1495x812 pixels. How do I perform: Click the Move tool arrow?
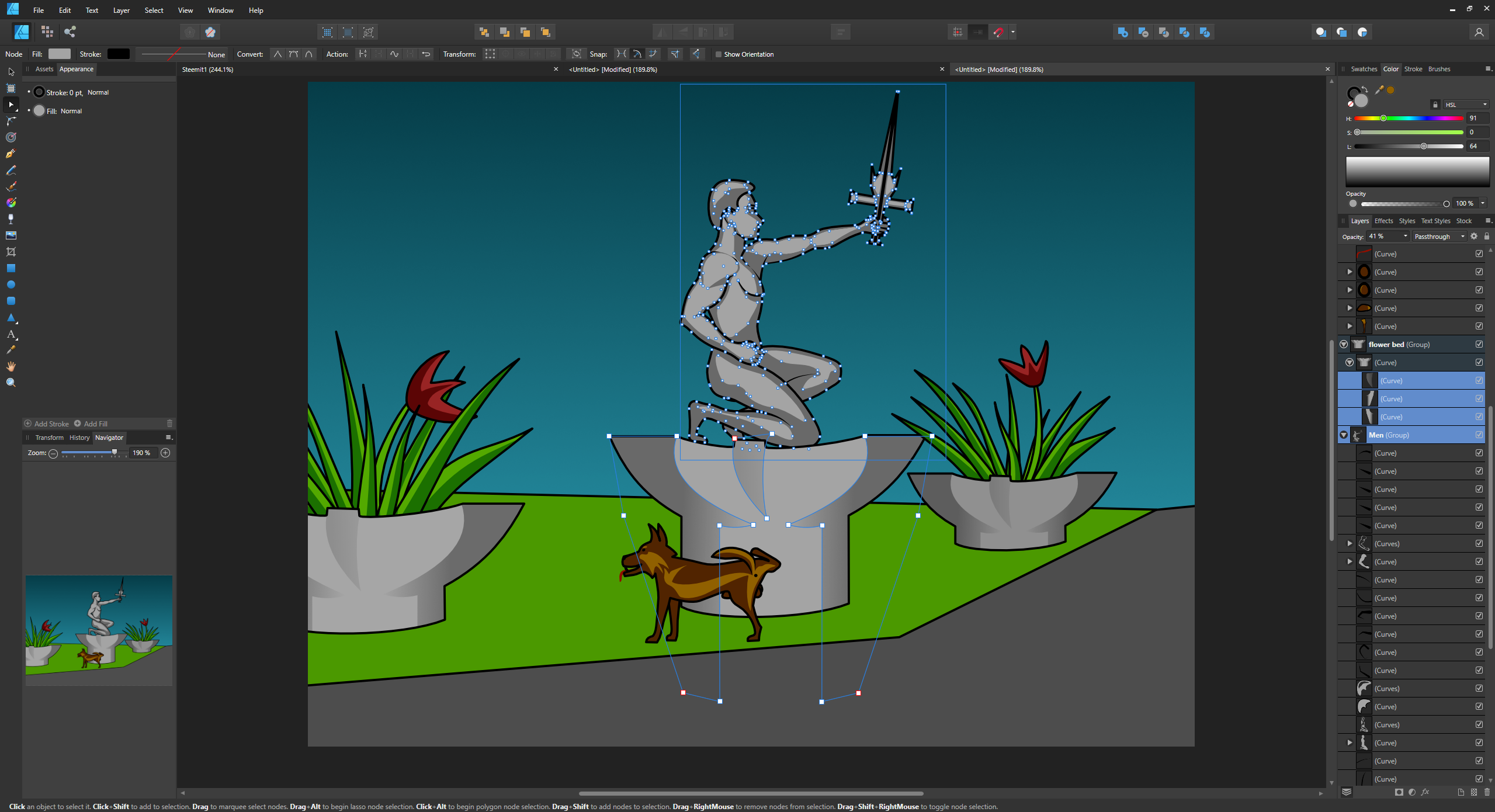tap(11, 72)
